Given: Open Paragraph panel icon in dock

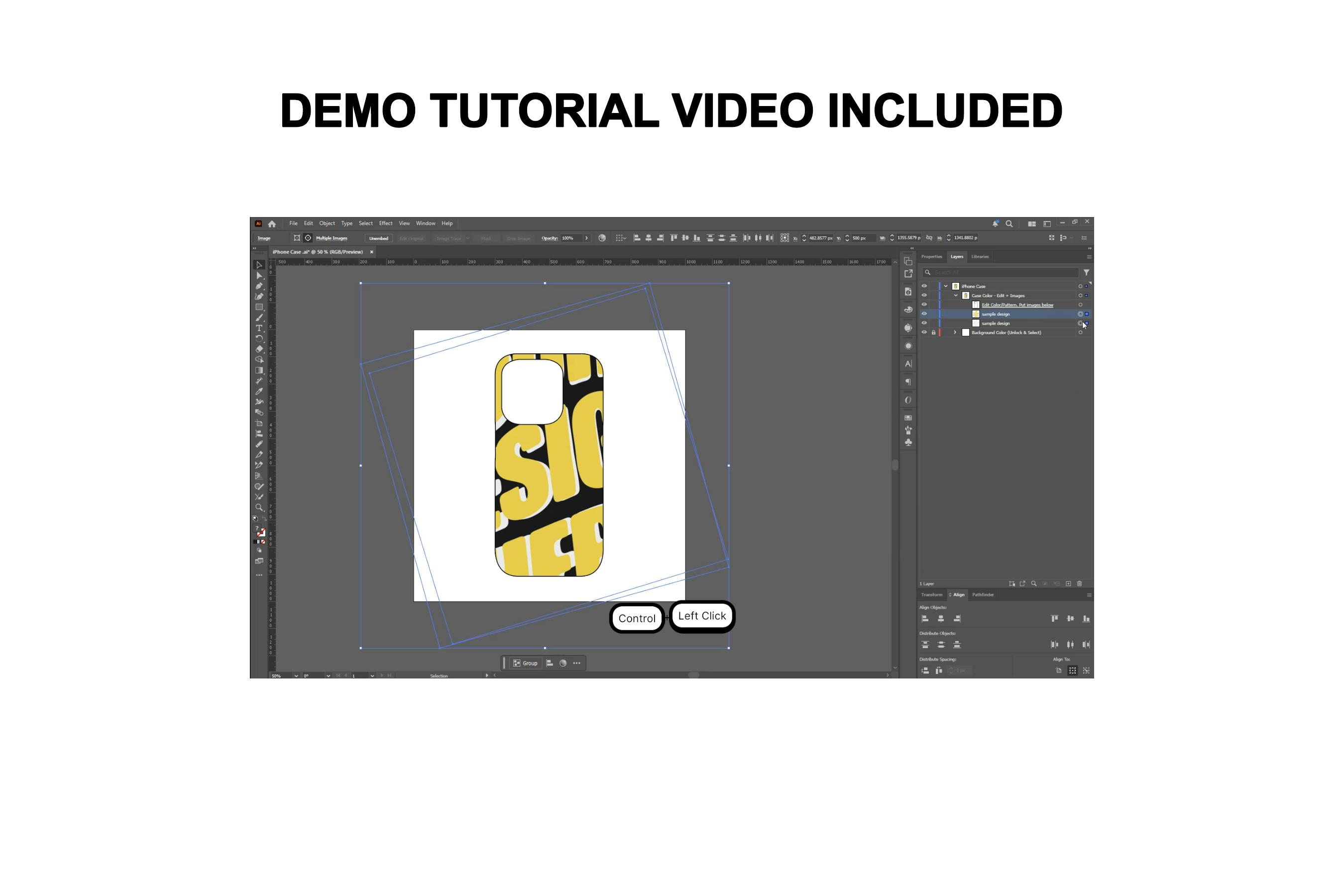Looking at the screenshot, I should pyautogui.click(x=908, y=382).
